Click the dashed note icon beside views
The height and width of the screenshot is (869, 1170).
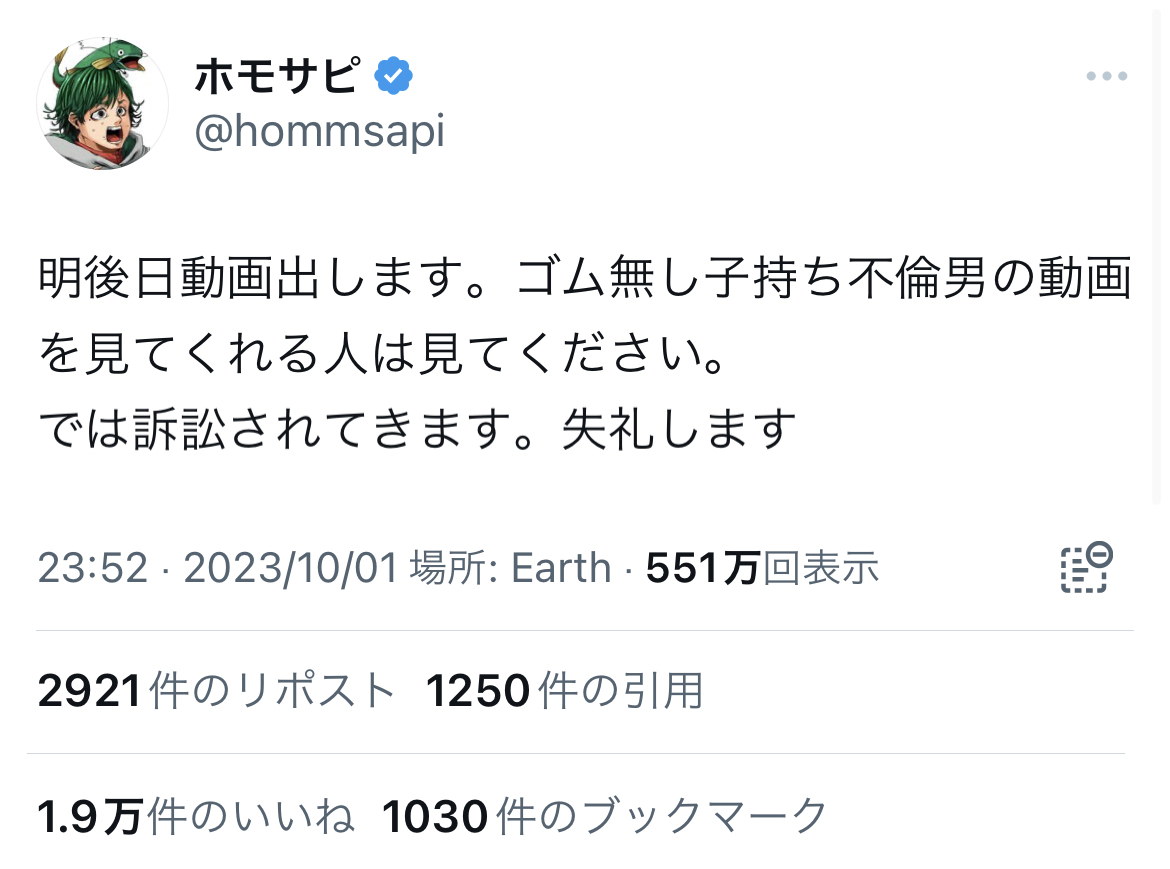coord(1086,568)
